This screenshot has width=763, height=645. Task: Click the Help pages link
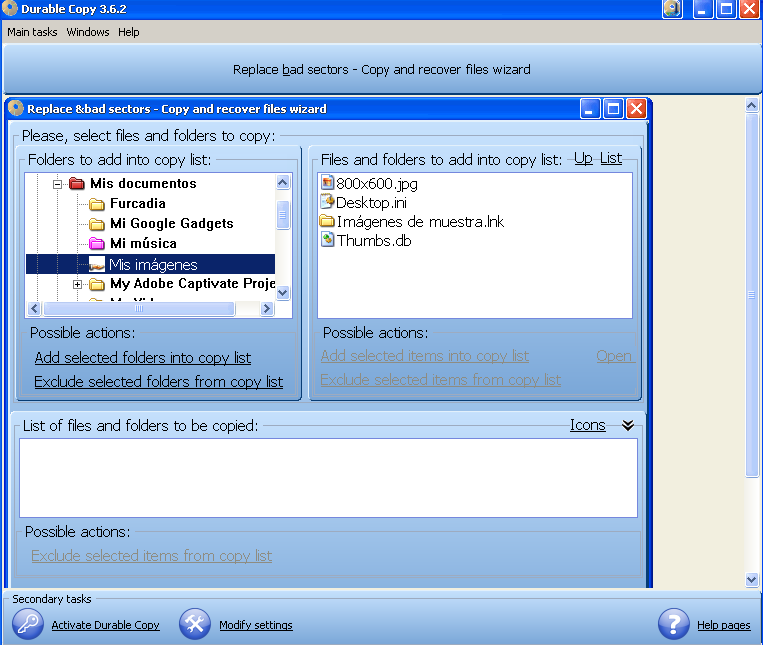tap(724, 625)
